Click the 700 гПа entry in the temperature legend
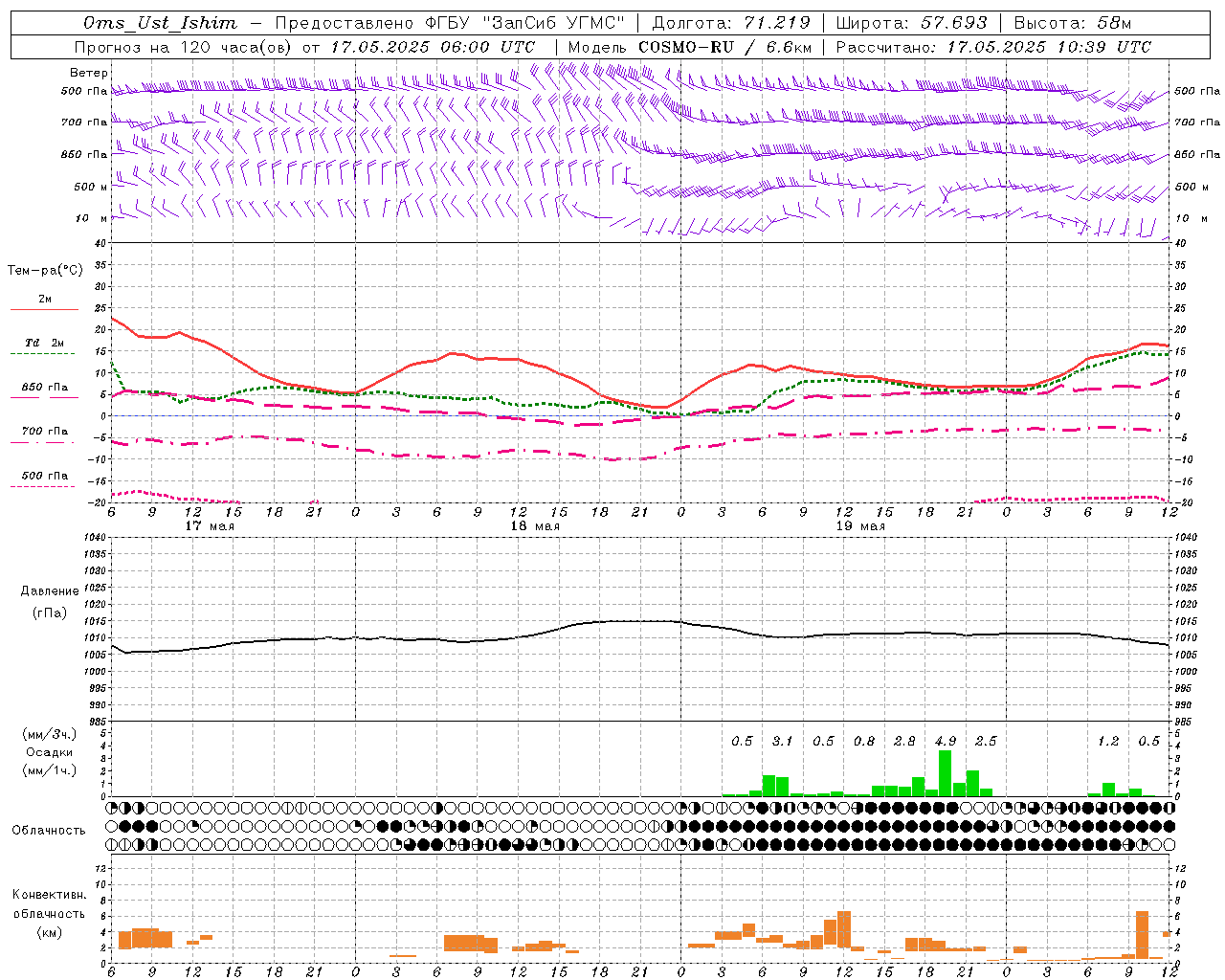1225x980 pixels. [45, 431]
